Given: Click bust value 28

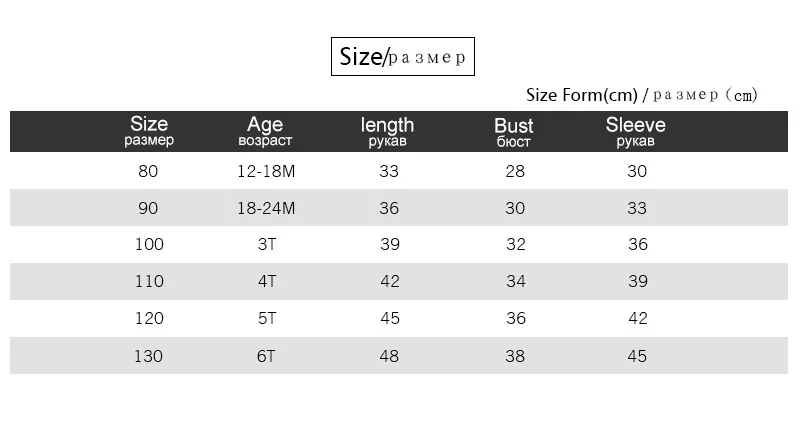Looking at the screenshot, I should (514, 171).
